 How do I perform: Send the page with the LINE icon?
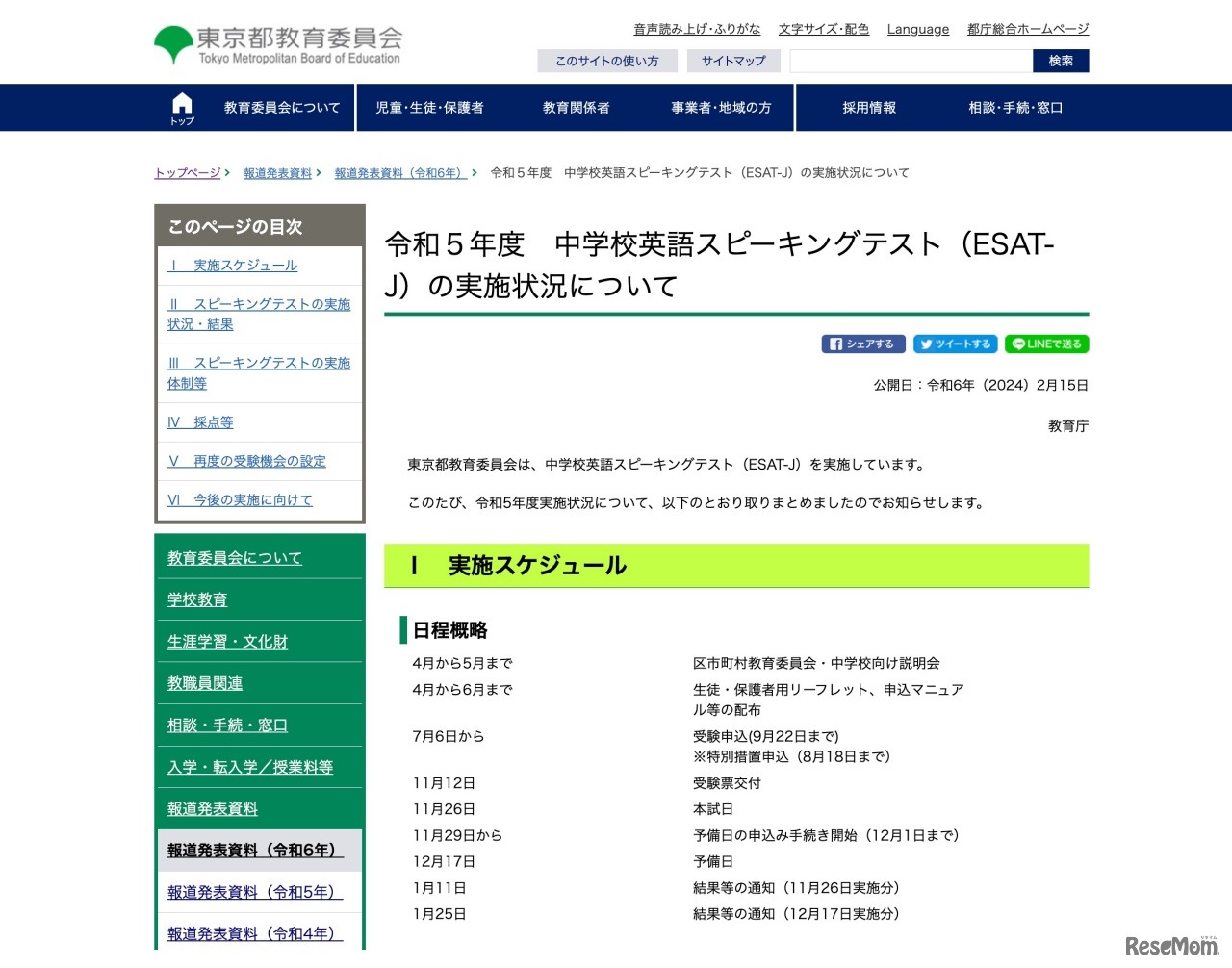point(1046,344)
